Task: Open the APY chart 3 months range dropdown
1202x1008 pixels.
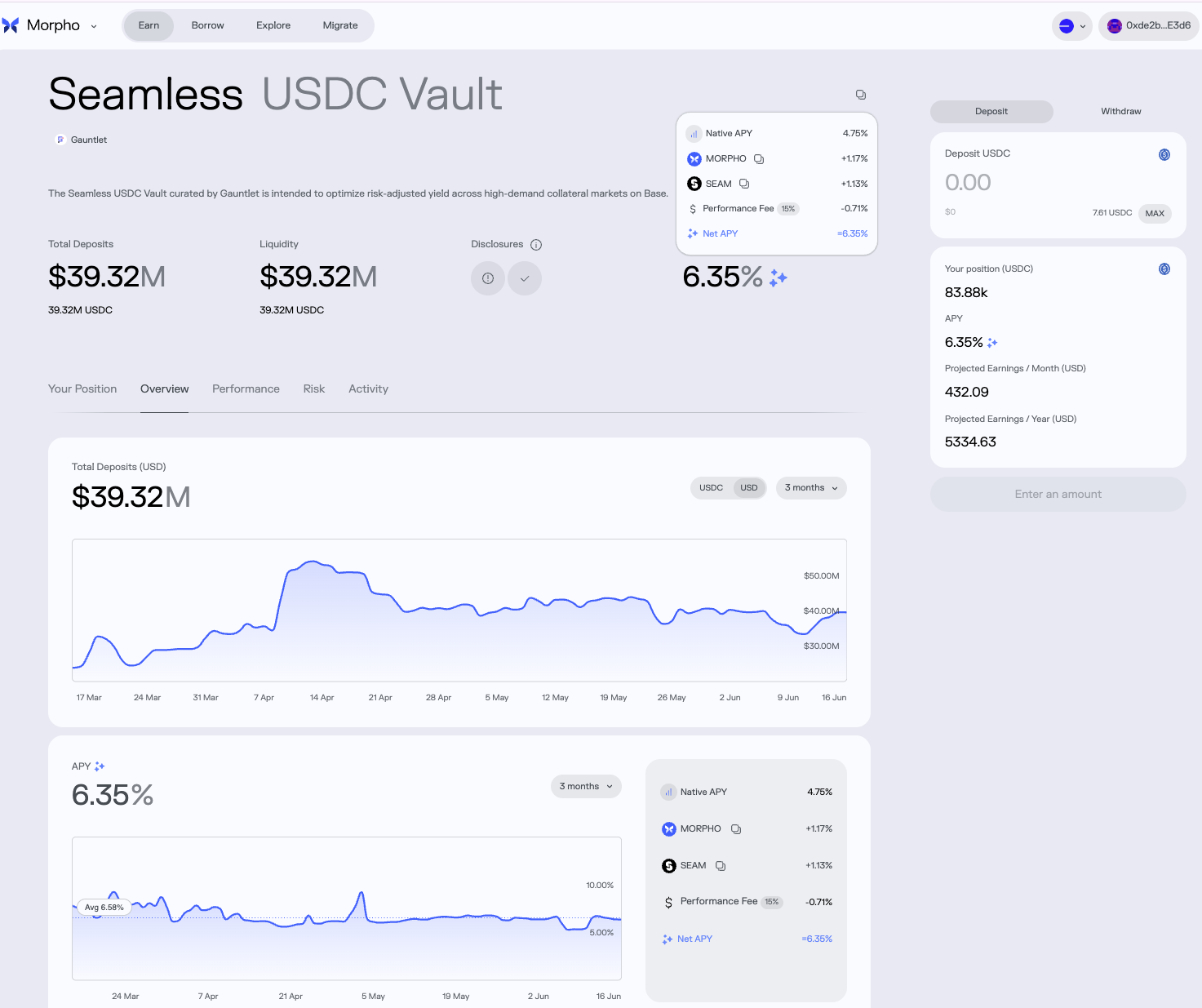Action: click(586, 787)
